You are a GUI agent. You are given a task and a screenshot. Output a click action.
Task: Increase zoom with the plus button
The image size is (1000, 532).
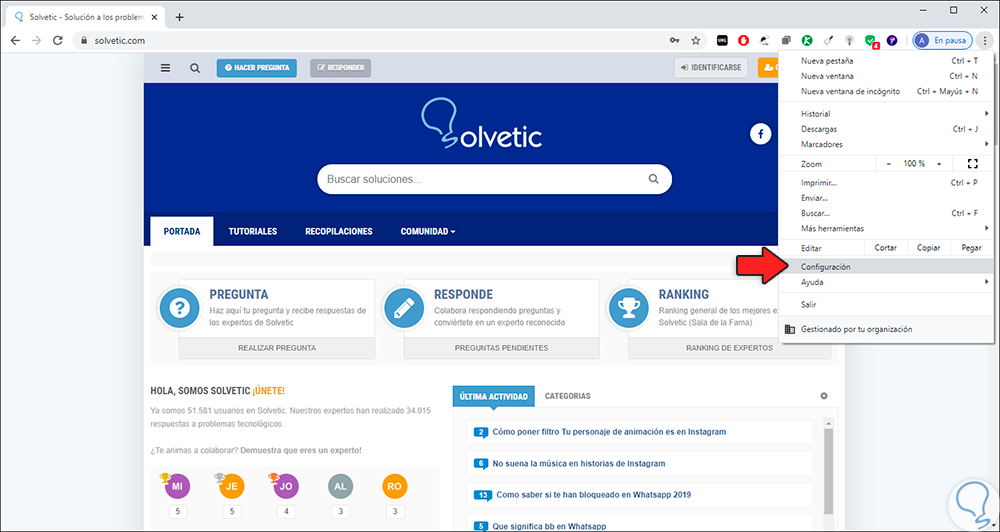click(x=939, y=164)
